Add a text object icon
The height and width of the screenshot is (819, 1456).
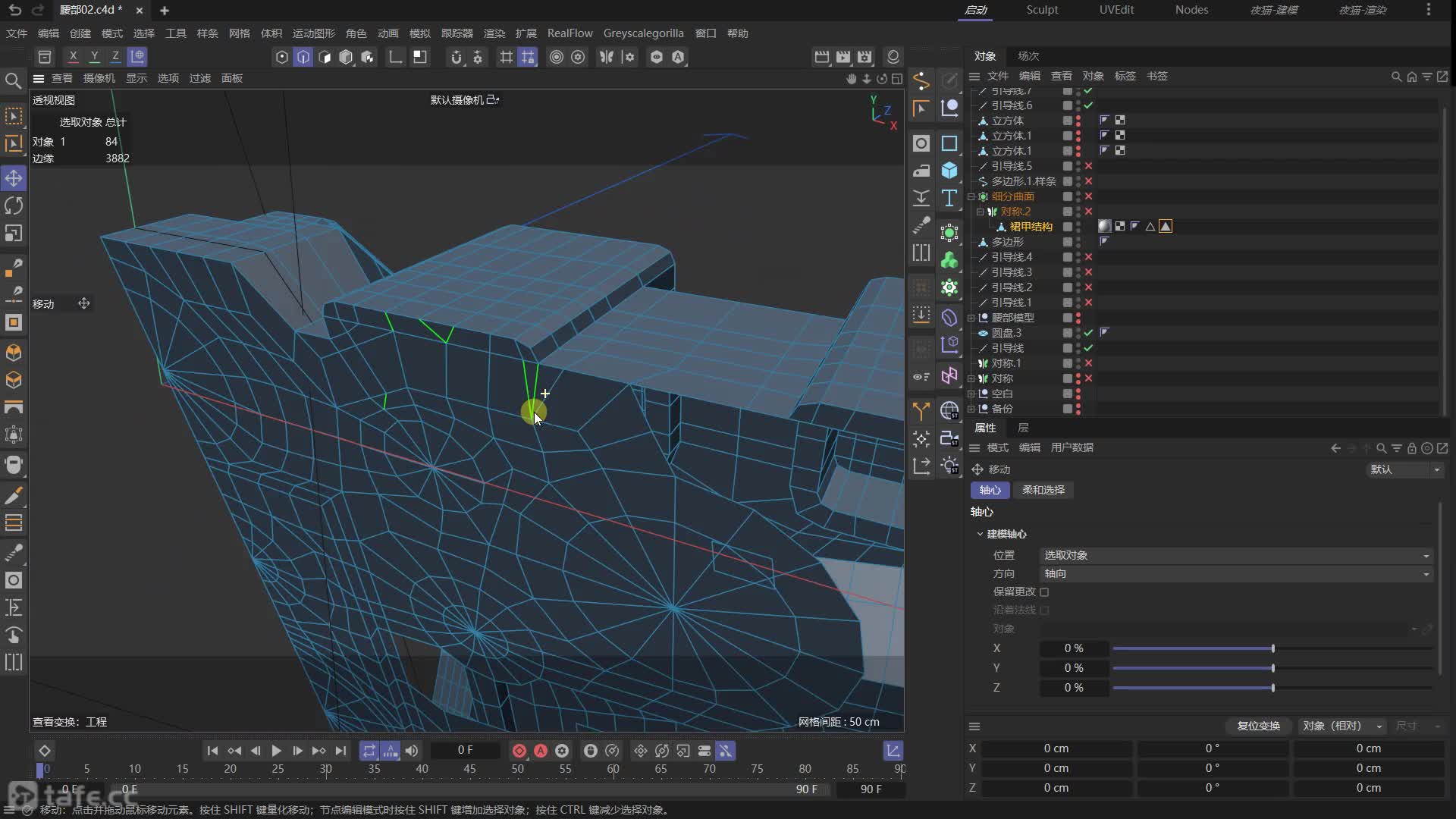pyautogui.click(x=949, y=198)
